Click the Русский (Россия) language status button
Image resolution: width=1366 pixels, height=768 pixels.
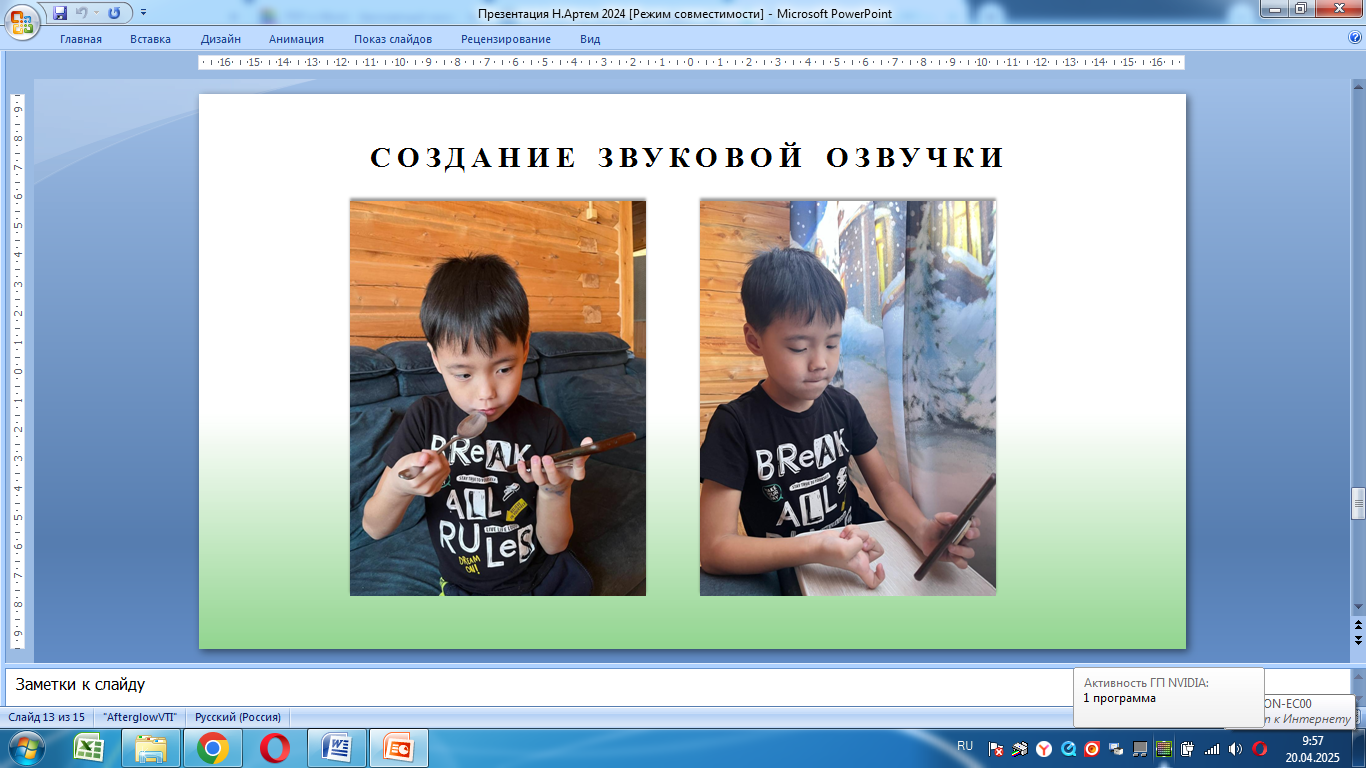(x=238, y=717)
